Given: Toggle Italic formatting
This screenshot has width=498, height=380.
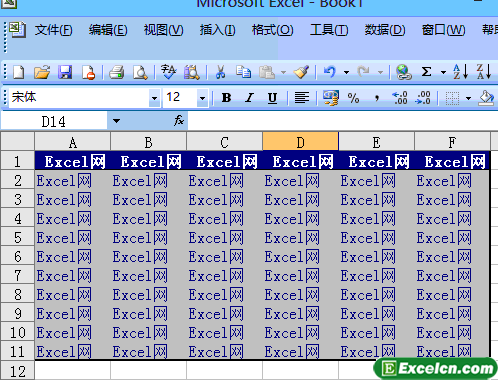Looking at the screenshot, I should click(x=249, y=98).
